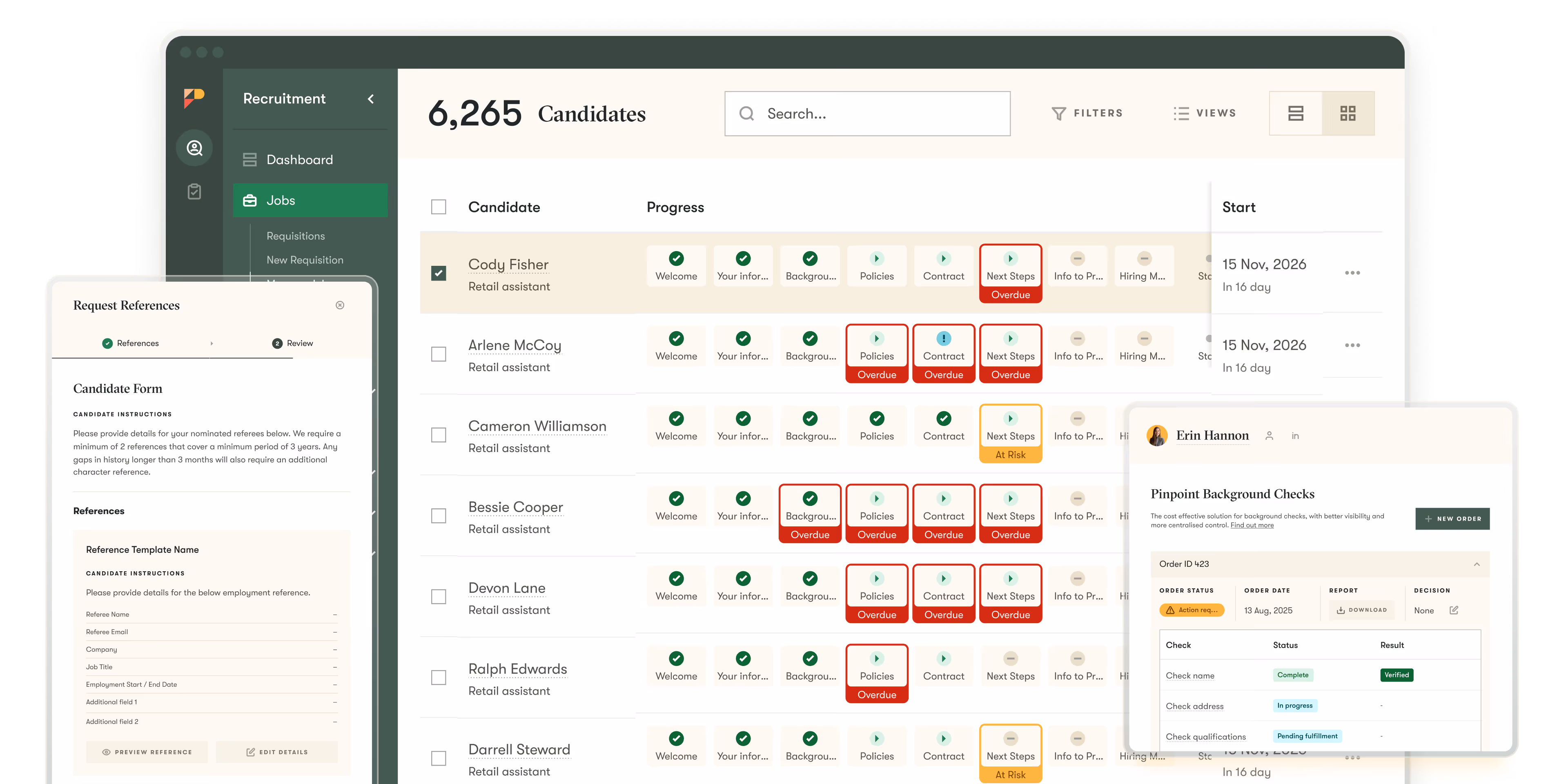Screen dimensions: 1568x784
Task: Follow the Find out more link
Action: [x=1252, y=525]
